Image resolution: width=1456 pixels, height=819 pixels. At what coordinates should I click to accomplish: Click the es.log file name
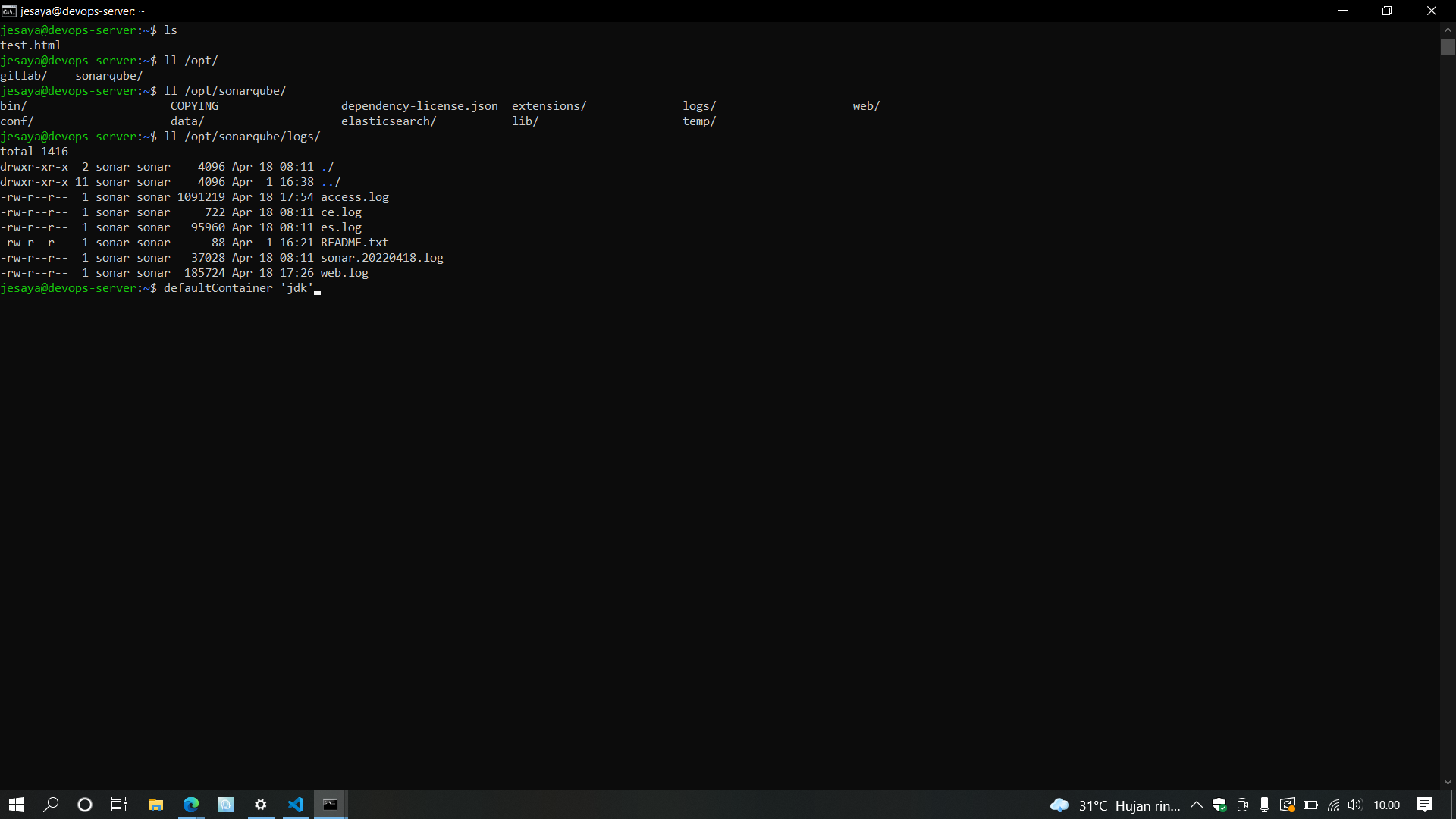tap(341, 227)
